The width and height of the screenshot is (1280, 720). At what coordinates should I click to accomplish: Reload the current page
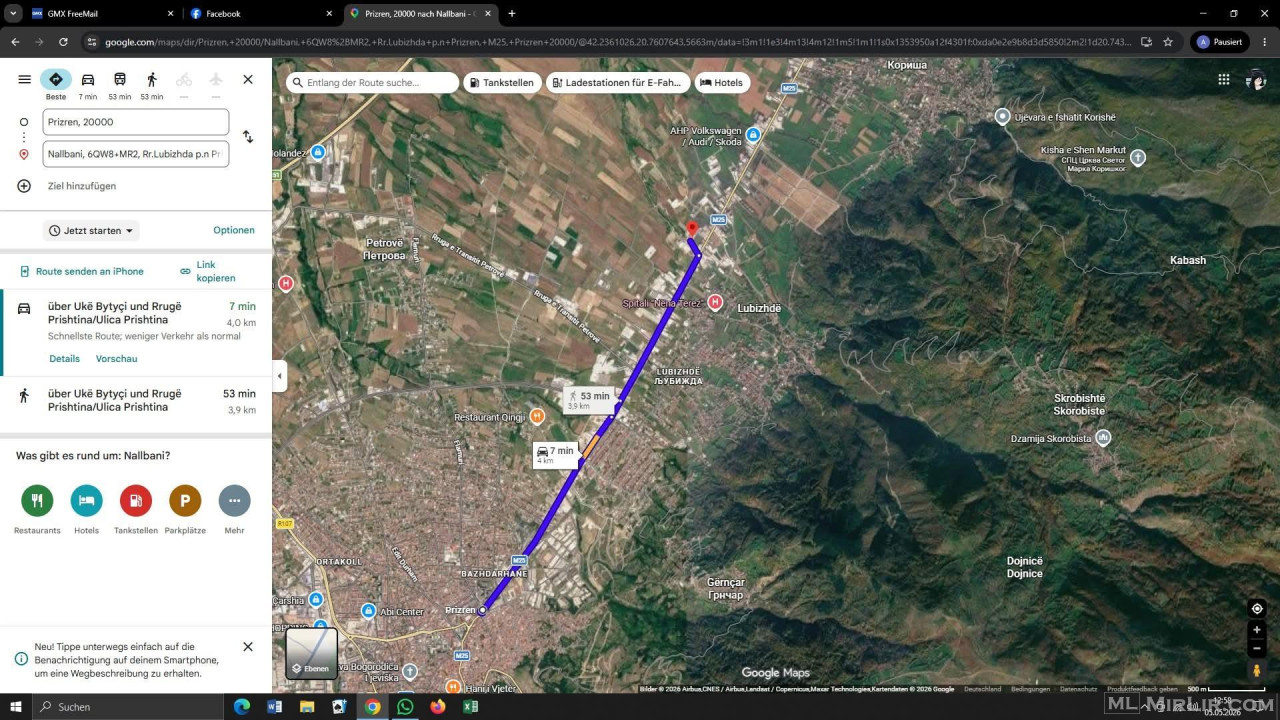63,42
